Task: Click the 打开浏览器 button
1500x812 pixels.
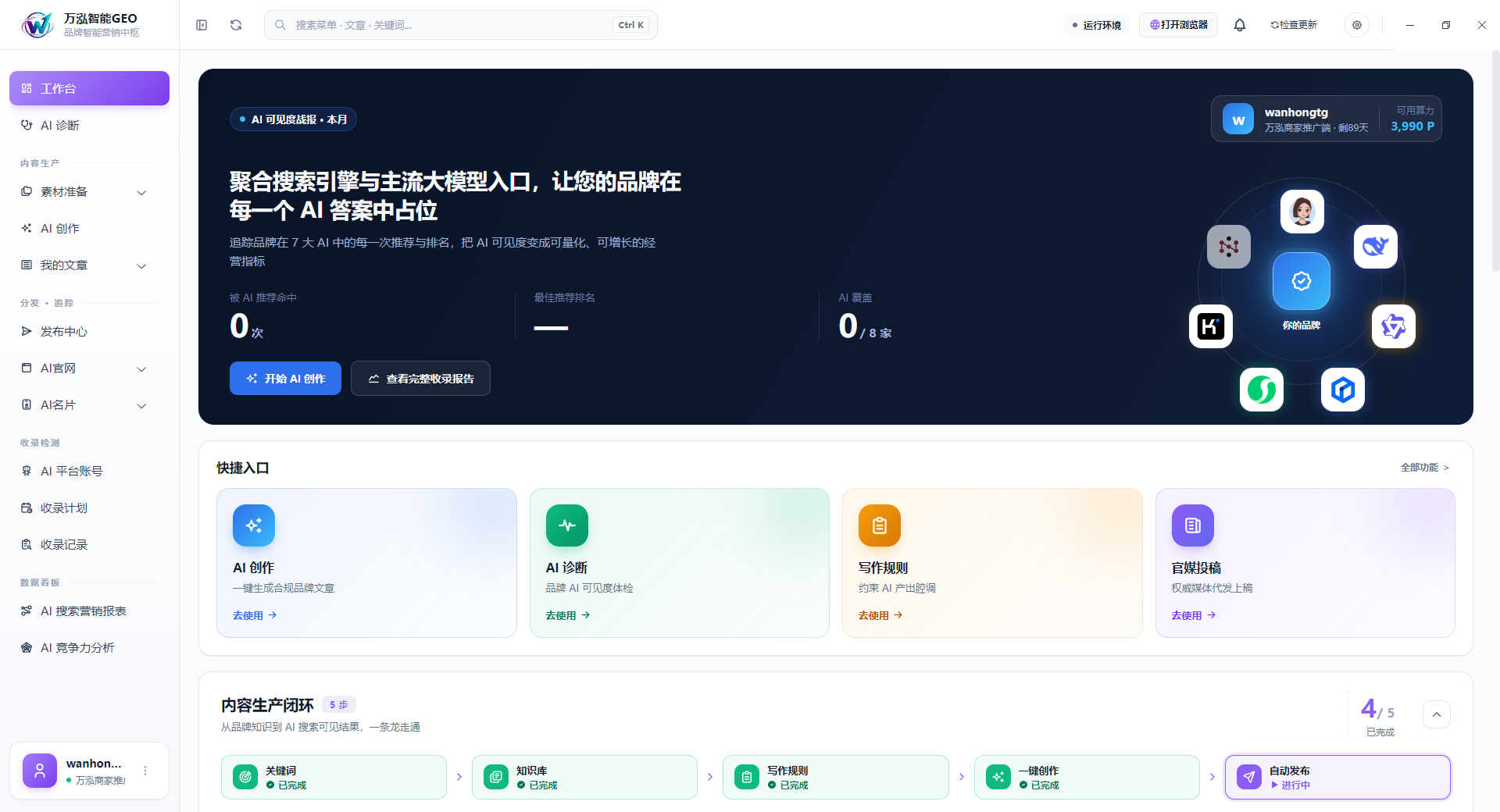Action: click(x=1178, y=25)
